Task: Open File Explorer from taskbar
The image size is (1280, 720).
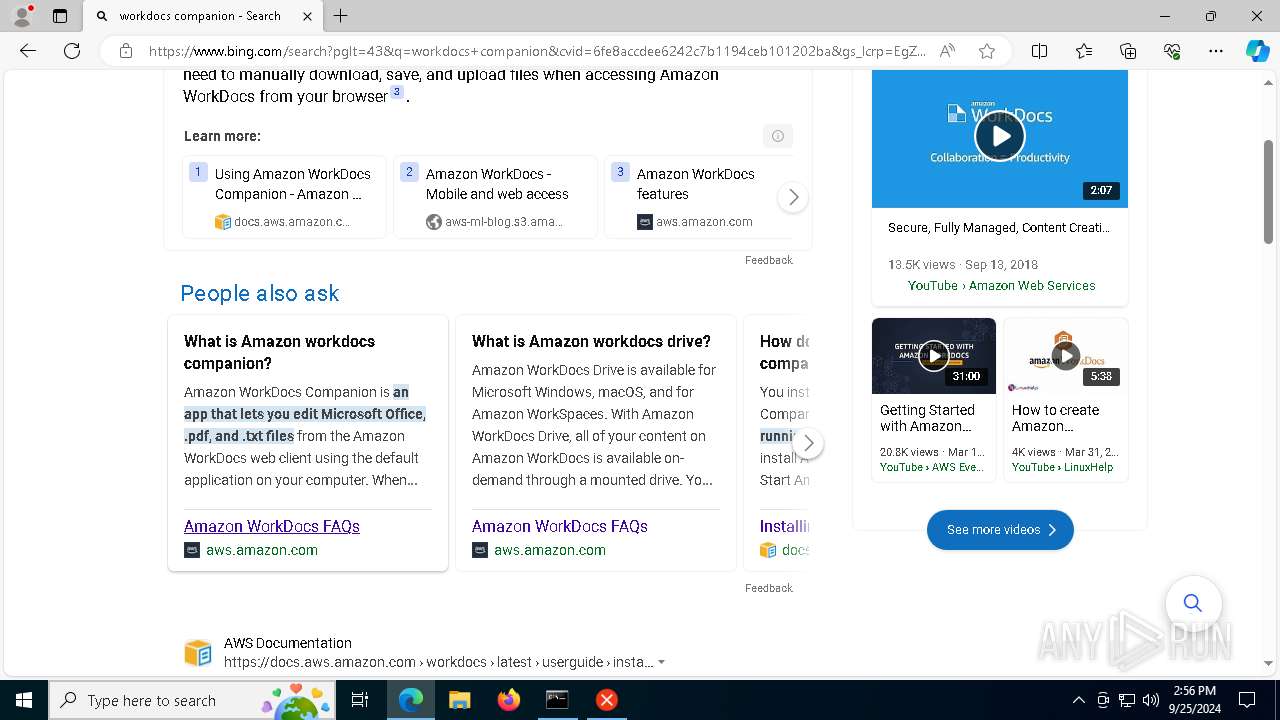Action: click(x=459, y=700)
